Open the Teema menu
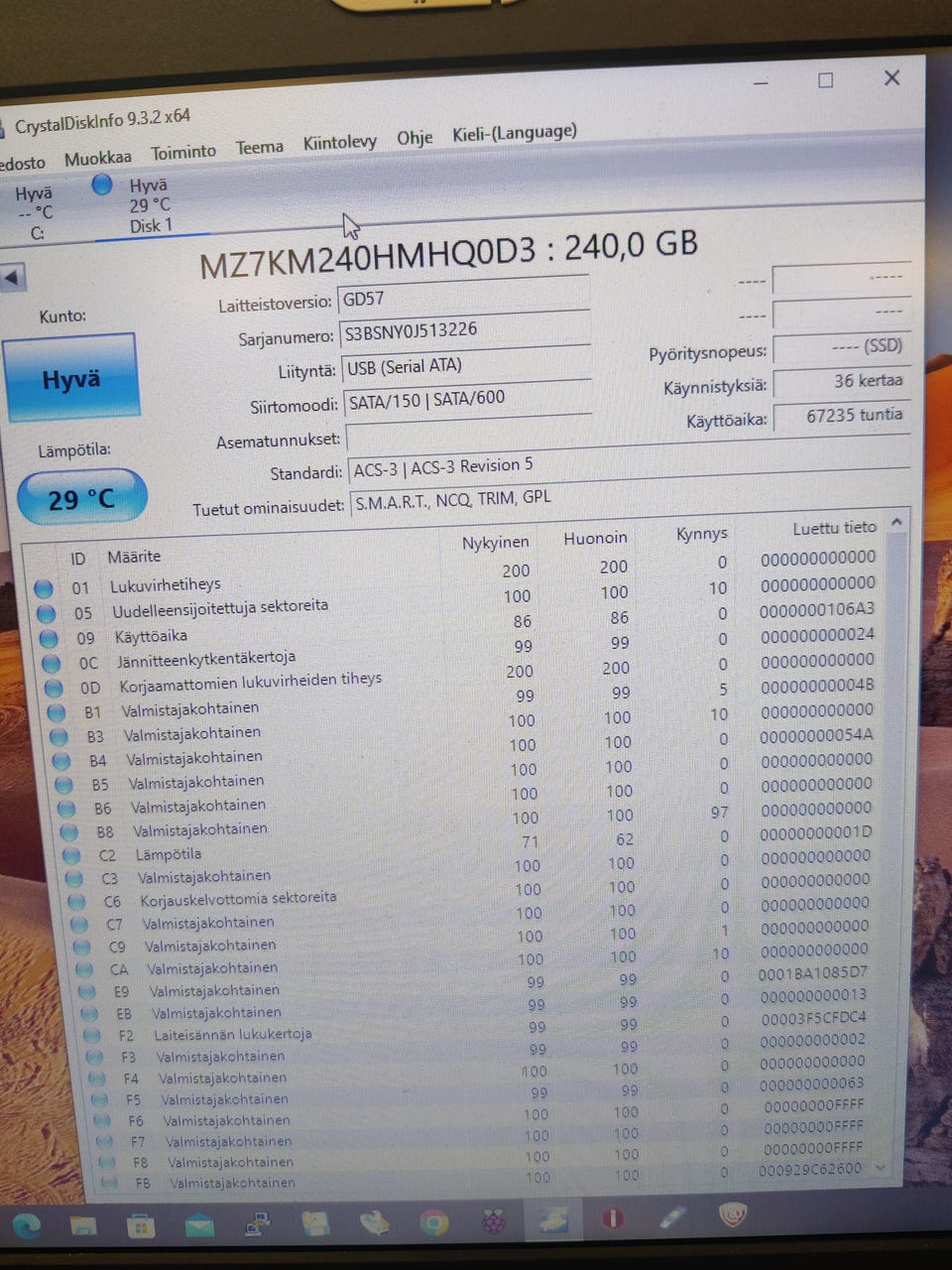 point(260,147)
